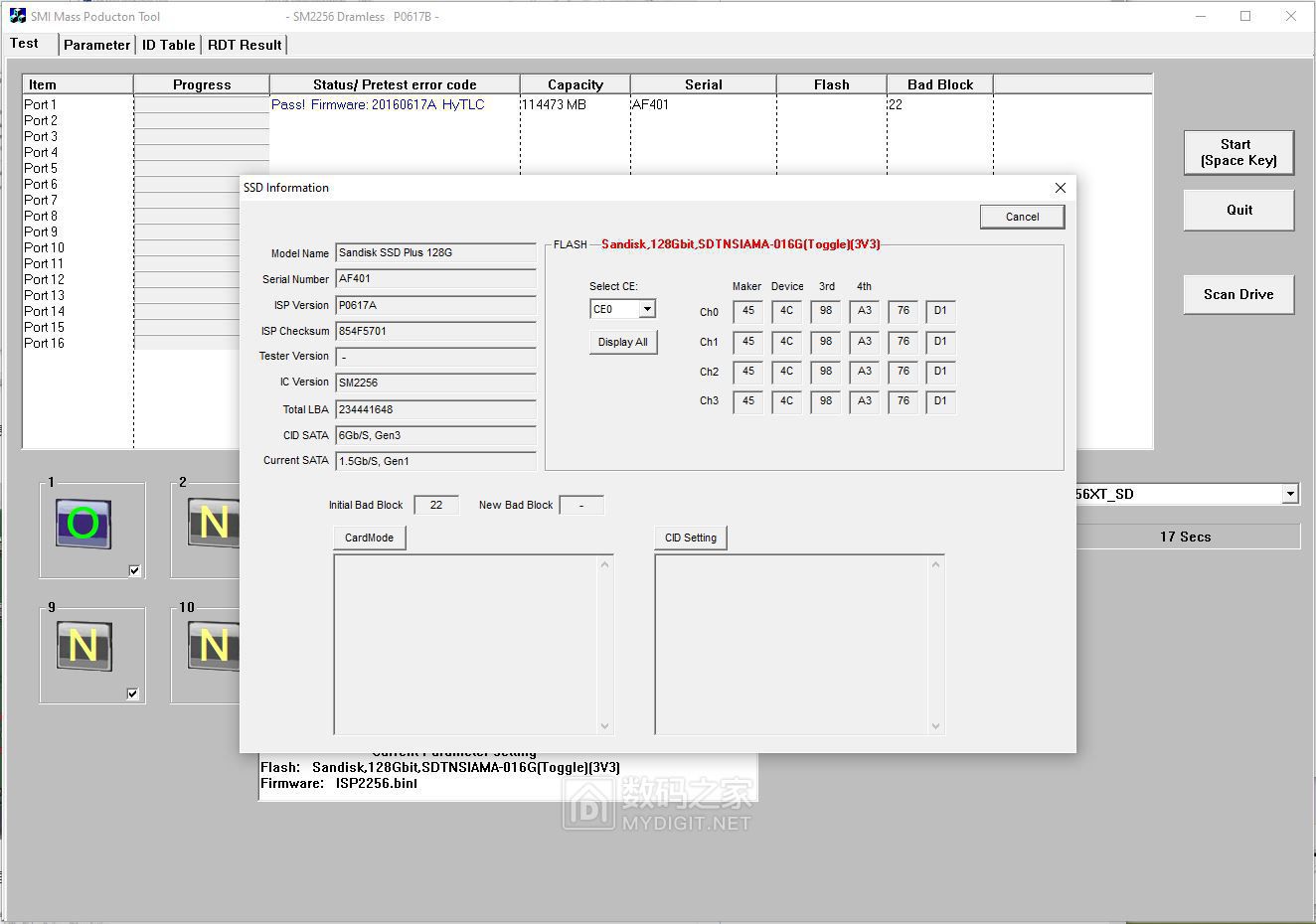Click the port 2 N status icon
This screenshot has height=924, width=1316.
(213, 524)
